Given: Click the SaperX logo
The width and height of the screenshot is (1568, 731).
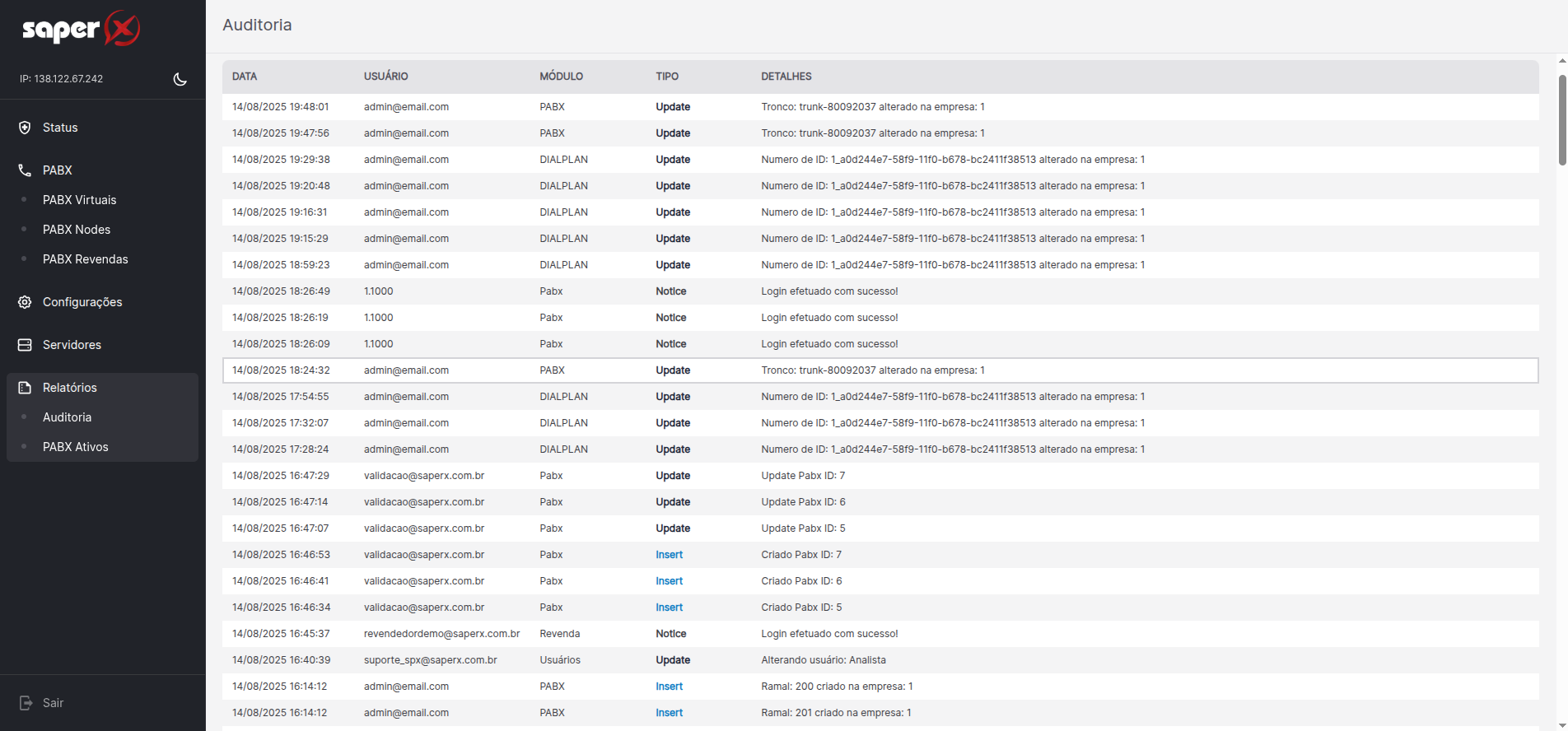Looking at the screenshot, I should 81,29.
